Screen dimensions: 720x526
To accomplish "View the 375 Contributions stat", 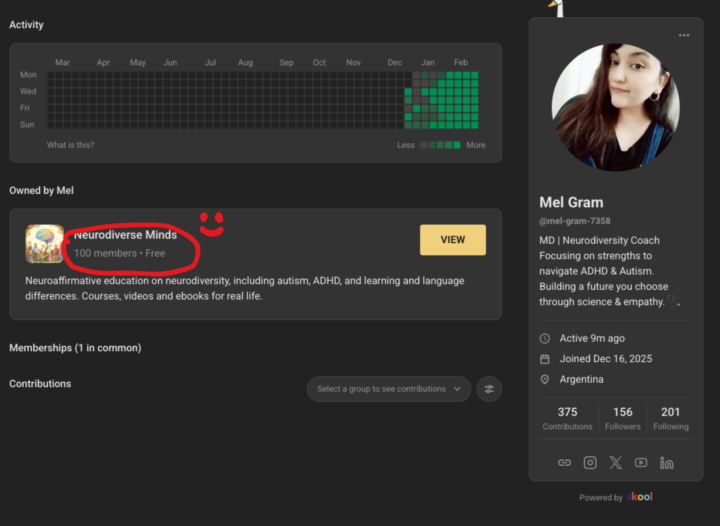I will [x=568, y=418].
